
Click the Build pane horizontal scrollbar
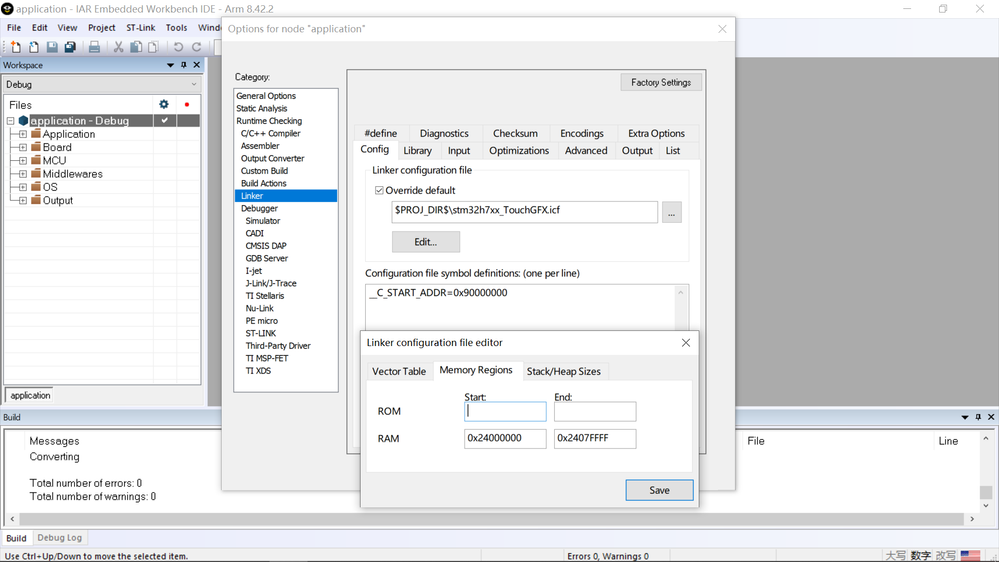(x=492, y=519)
